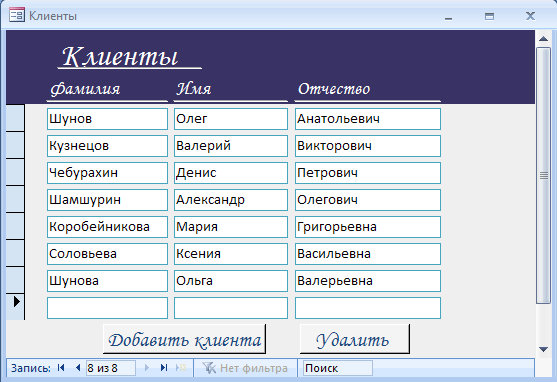Select the Кузнецов surname field
The width and height of the screenshot is (557, 382).
[107, 146]
